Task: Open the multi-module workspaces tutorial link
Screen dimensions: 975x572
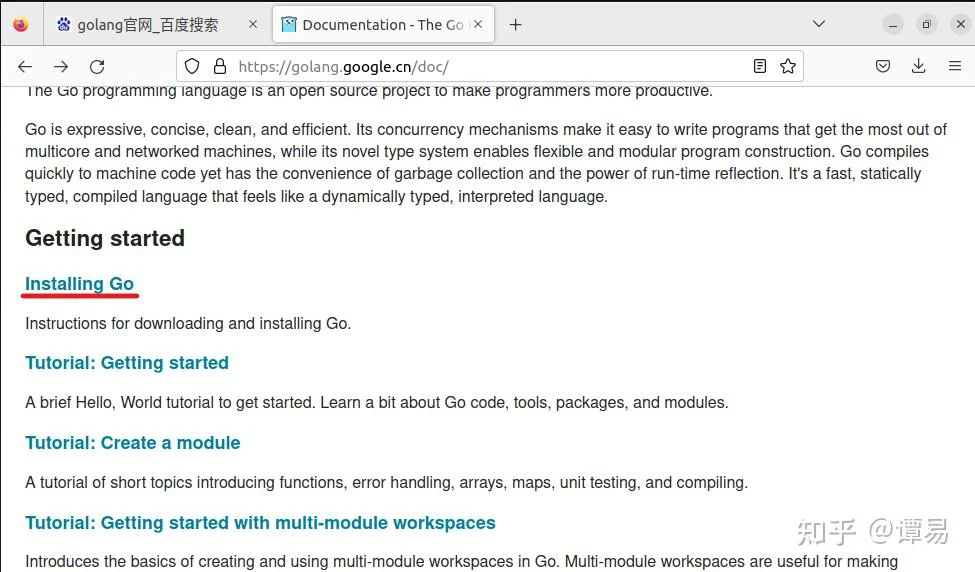Action: [x=260, y=523]
